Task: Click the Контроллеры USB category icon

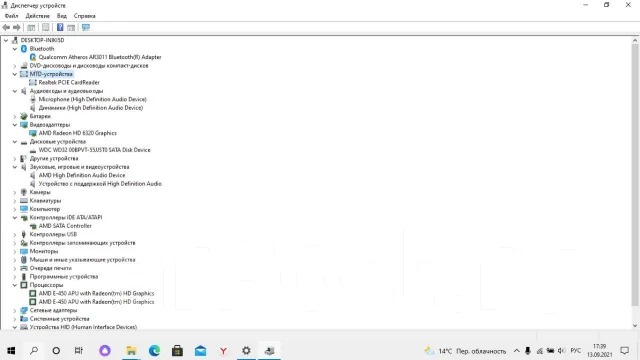Action: pos(24,234)
